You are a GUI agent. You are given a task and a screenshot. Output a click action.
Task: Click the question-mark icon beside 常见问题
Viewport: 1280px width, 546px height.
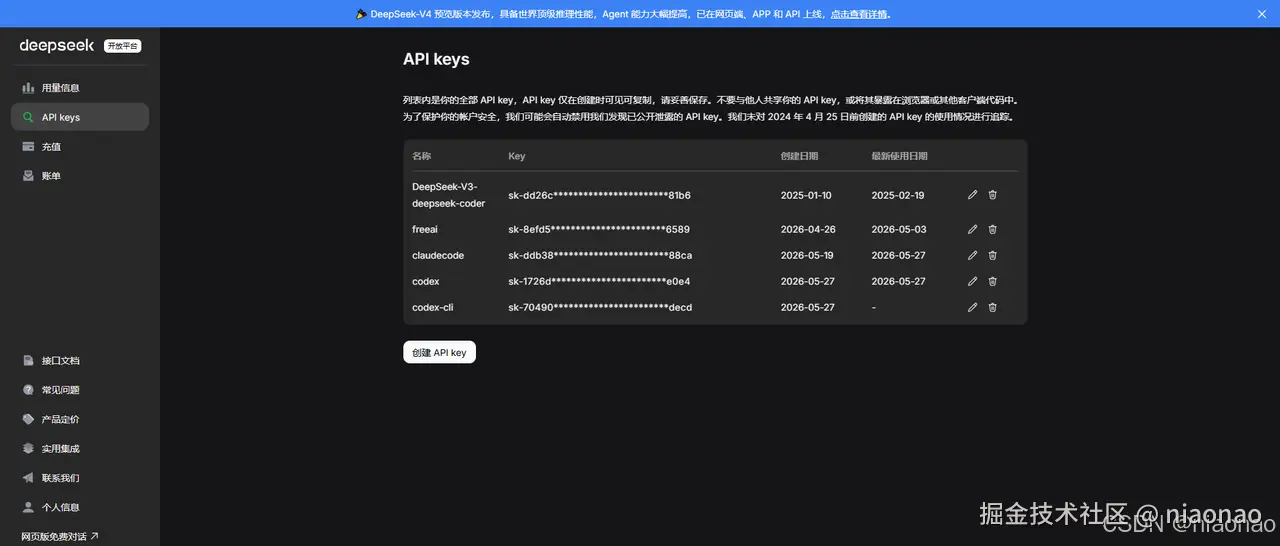point(29,390)
